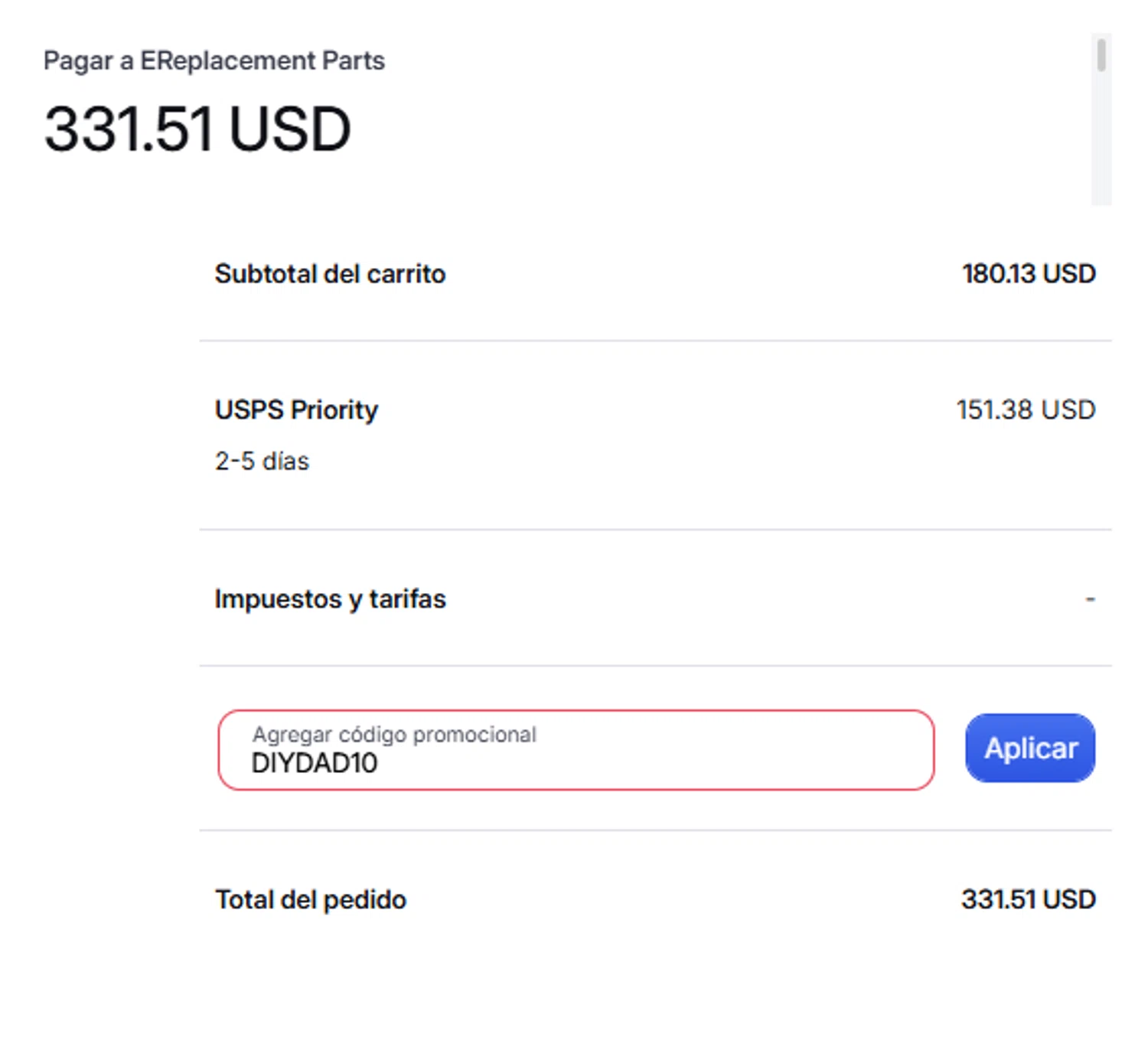1148x1040 pixels.
Task: Select the Impuestos y tarifas label
Action: [x=330, y=599]
